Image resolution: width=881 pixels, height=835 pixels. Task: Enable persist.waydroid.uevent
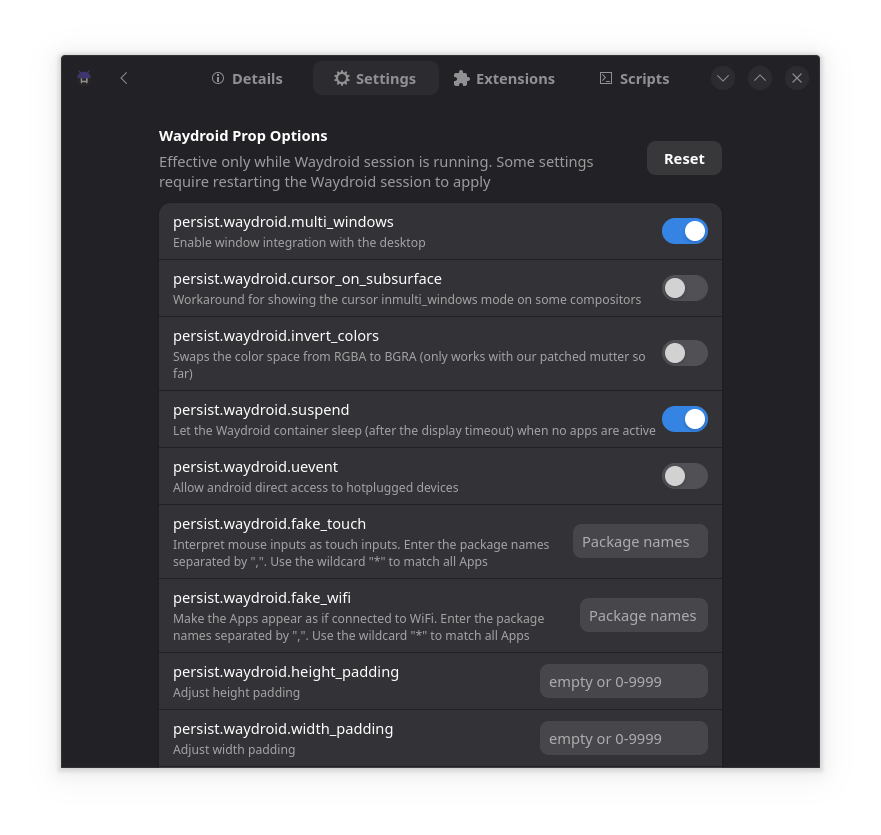pyautogui.click(x=684, y=476)
